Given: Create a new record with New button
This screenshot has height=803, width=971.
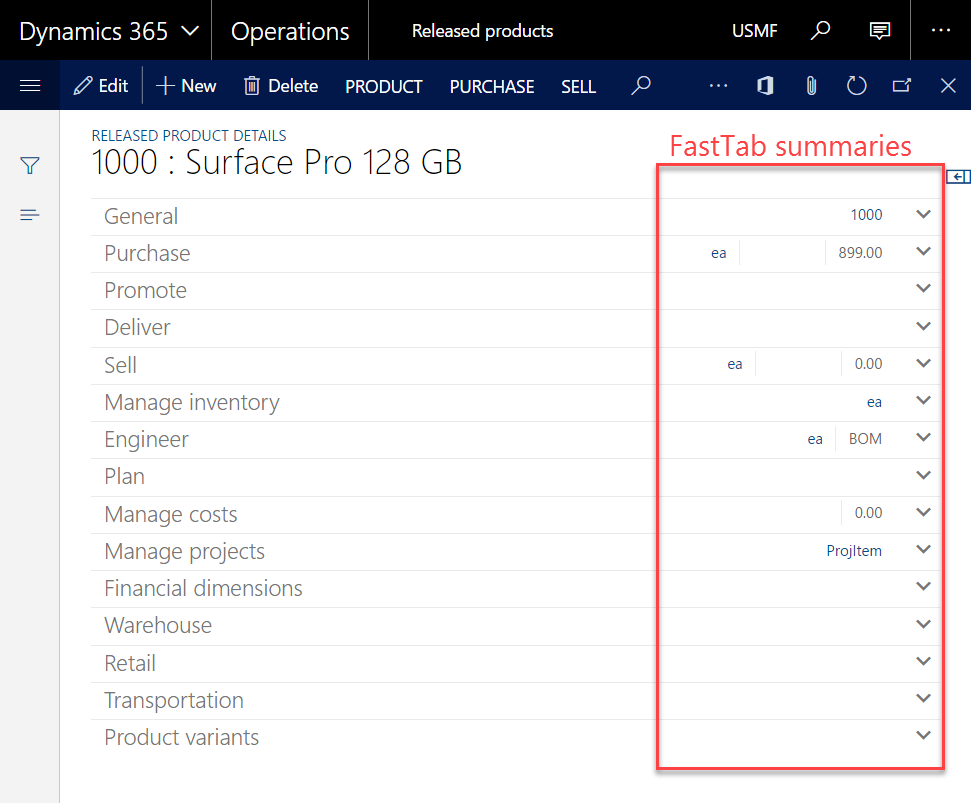Looking at the screenshot, I should 187,86.
